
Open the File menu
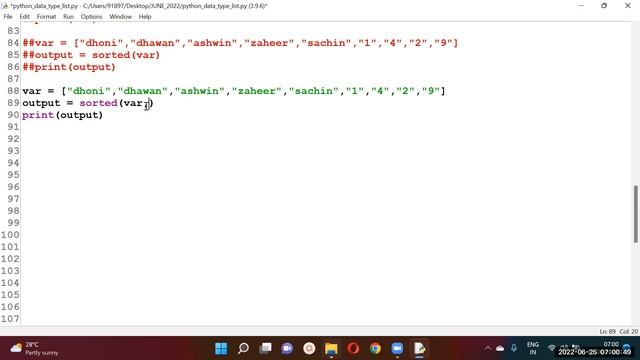point(8,17)
